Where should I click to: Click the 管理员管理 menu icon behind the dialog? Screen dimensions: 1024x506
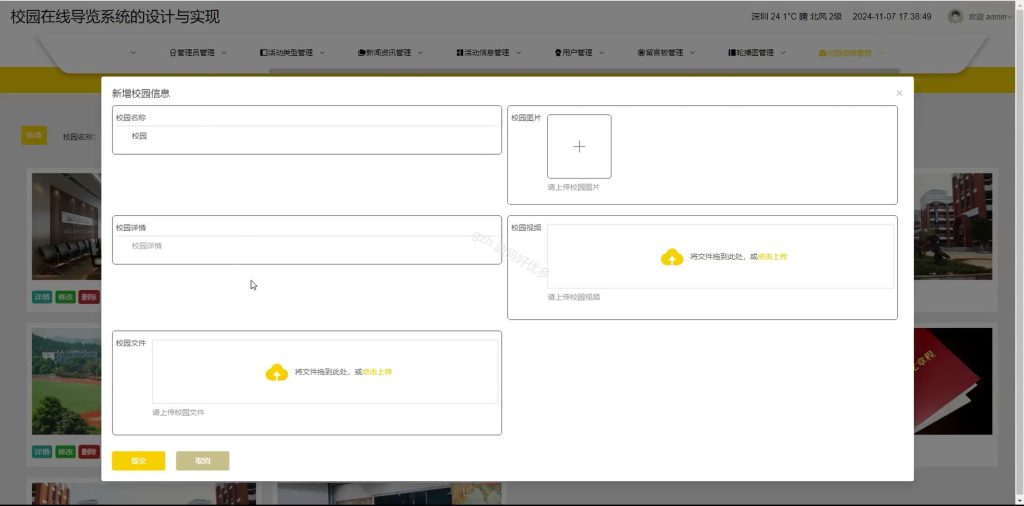(x=172, y=53)
